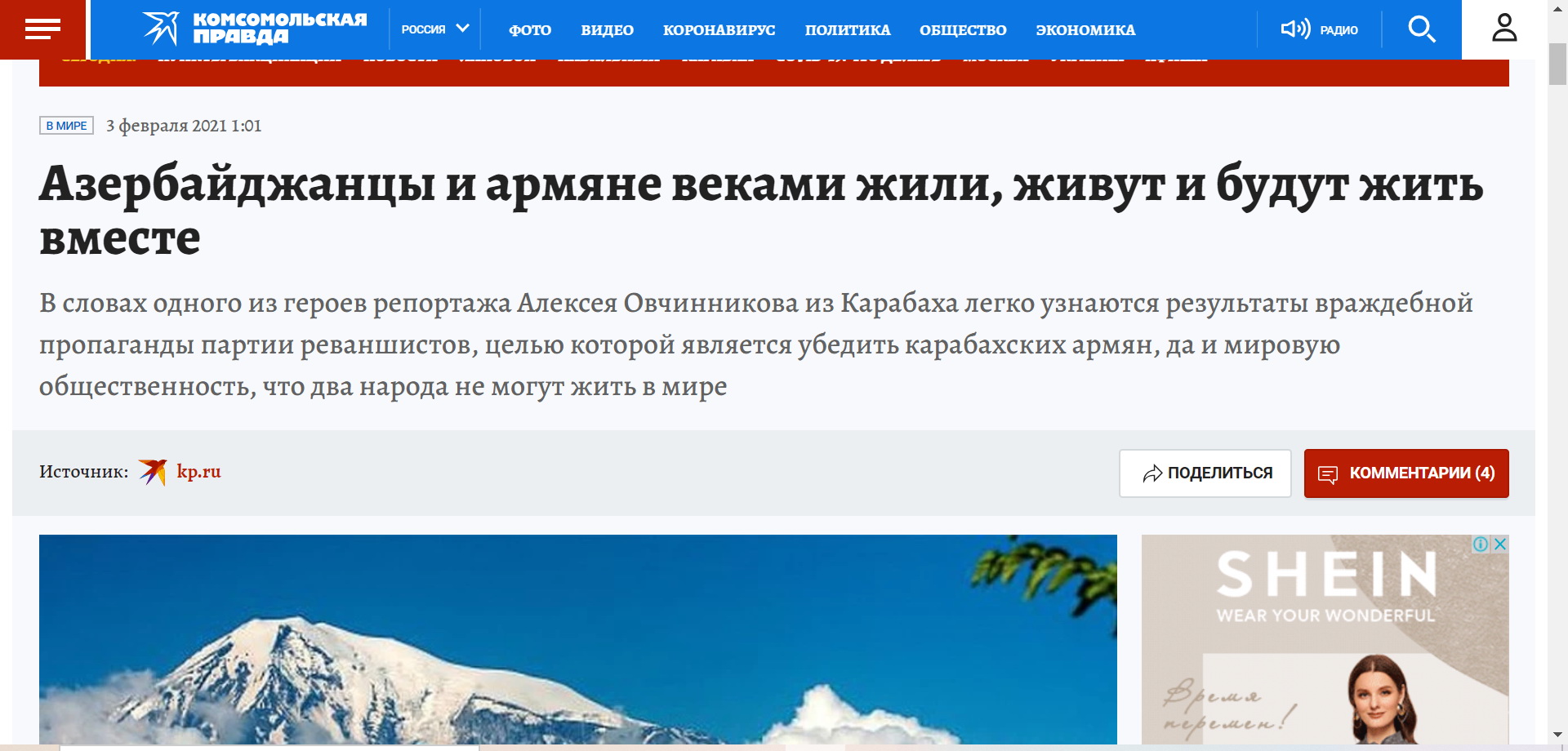Click the ПОДЕЛИТЬСЯ share button
The width and height of the screenshot is (1568, 751).
(x=1205, y=473)
